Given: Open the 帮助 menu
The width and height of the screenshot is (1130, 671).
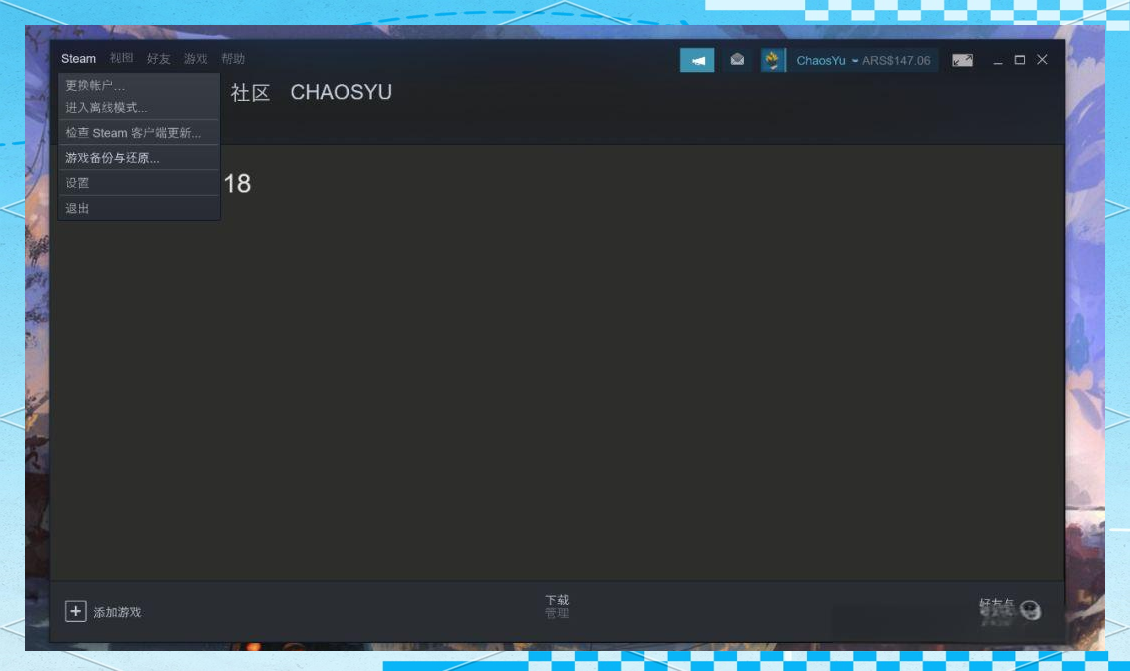Looking at the screenshot, I should pos(233,59).
